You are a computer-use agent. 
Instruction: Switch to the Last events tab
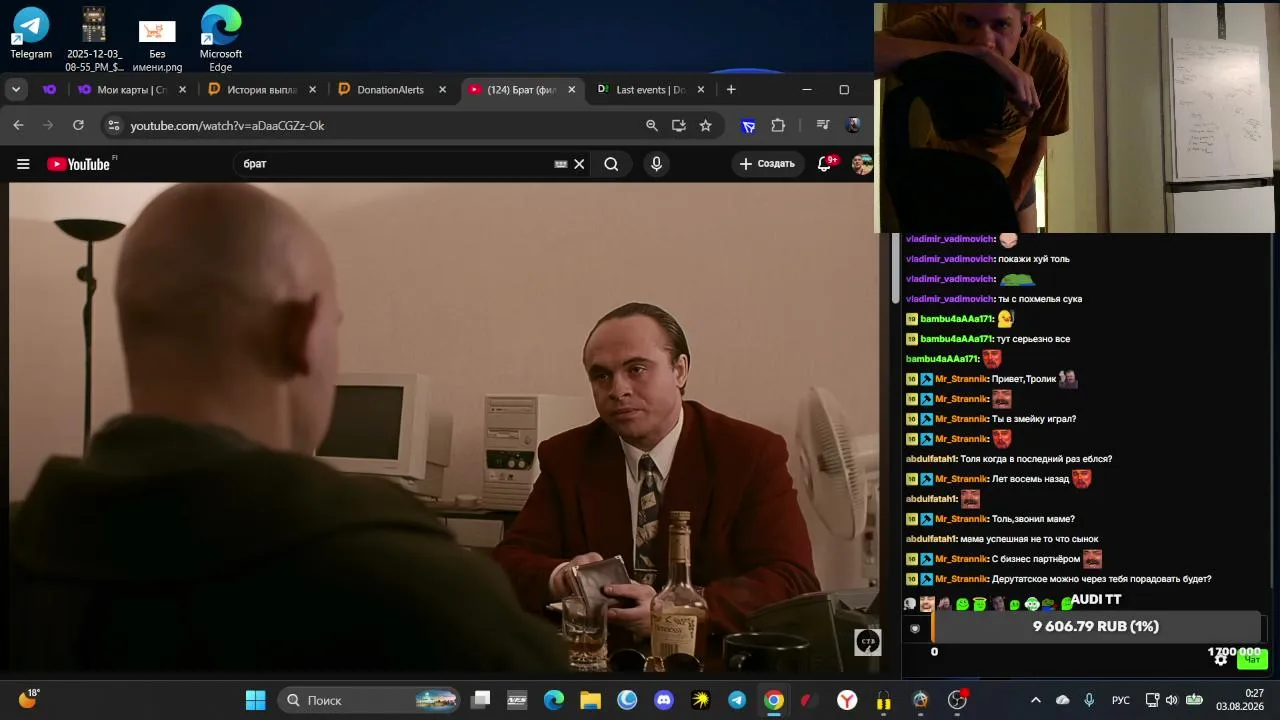(650, 90)
